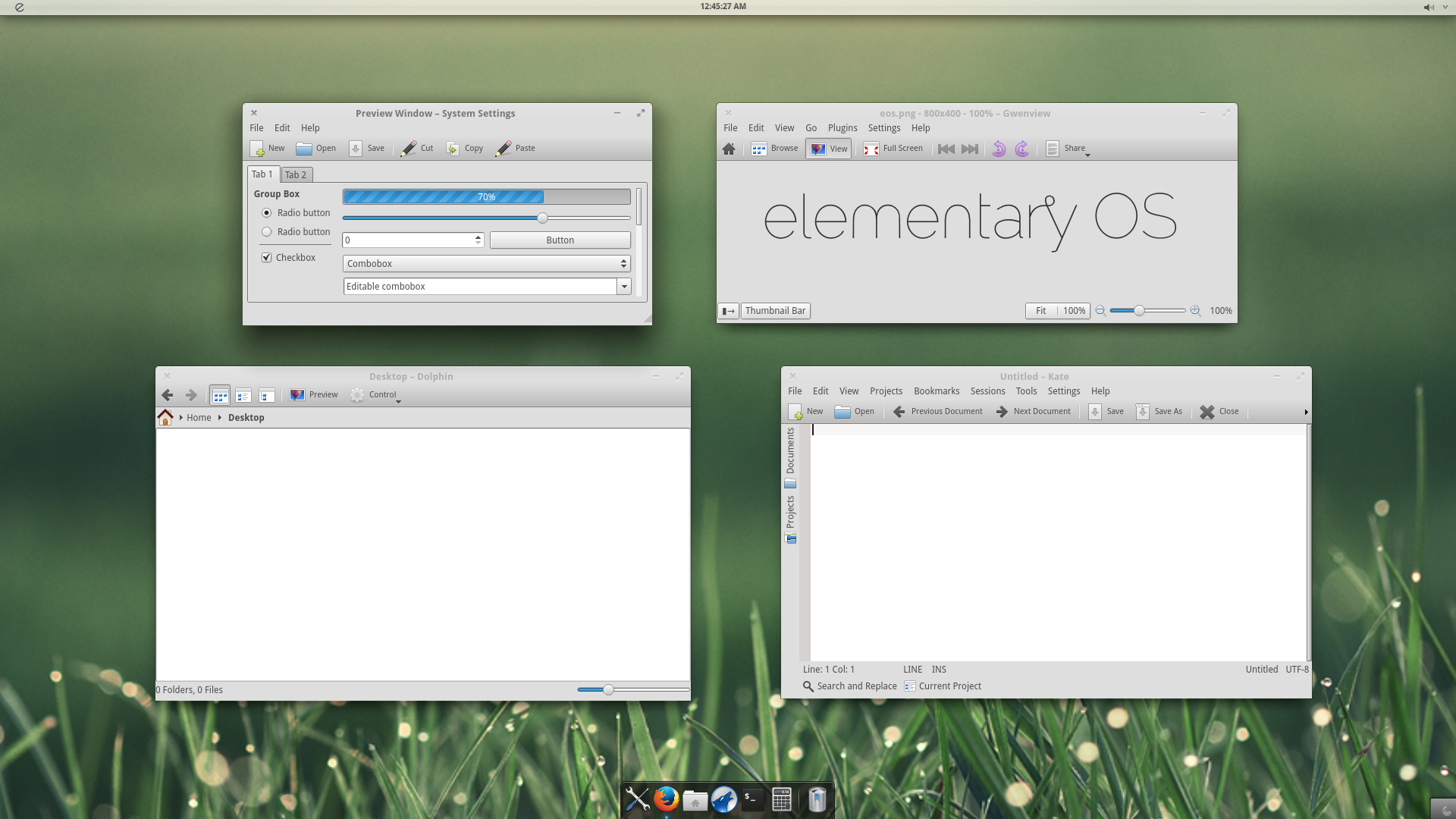Select the first Radio button
This screenshot has height=819, width=1456.
point(267,213)
